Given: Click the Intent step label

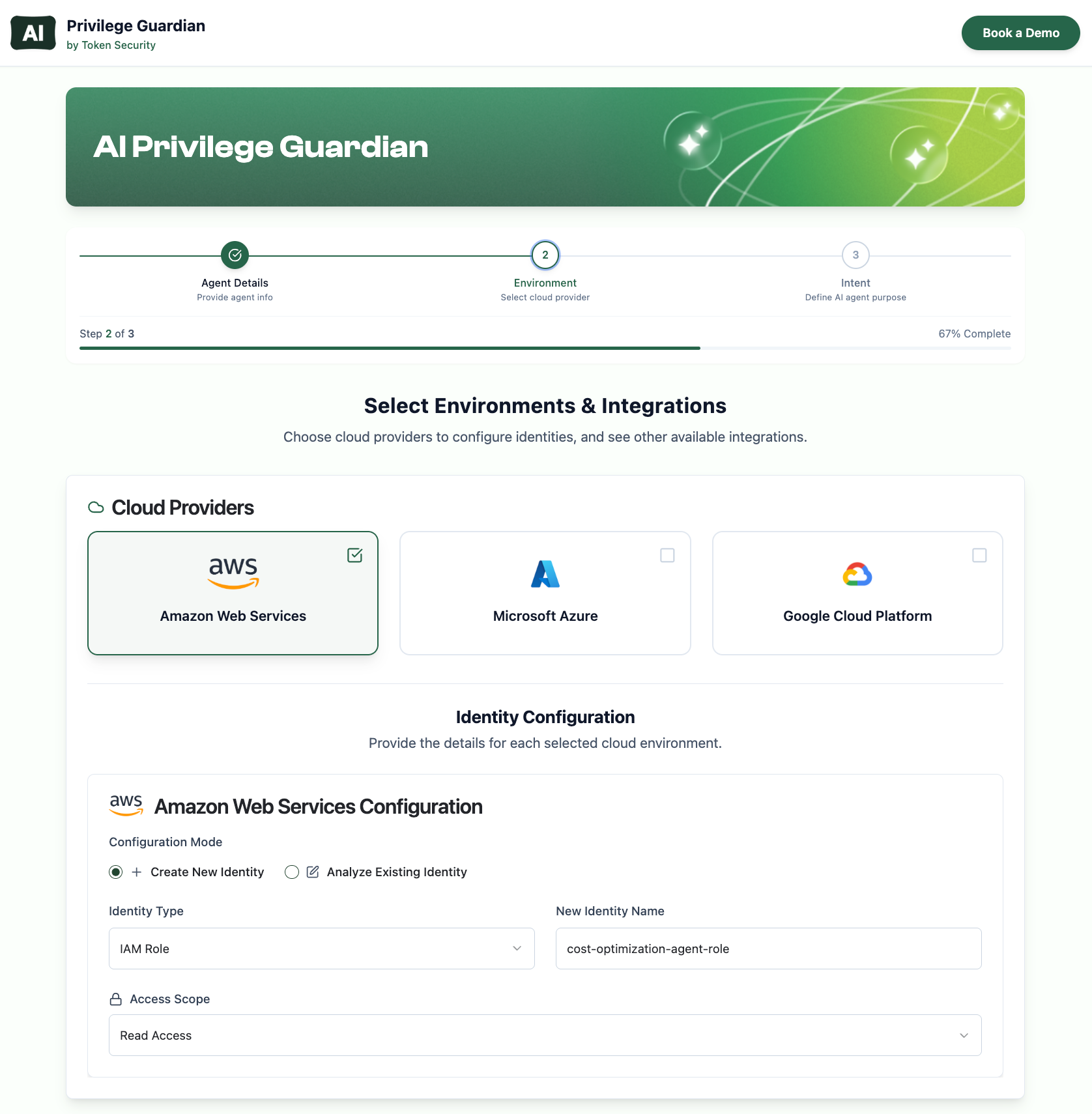Looking at the screenshot, I should [855, 283].
